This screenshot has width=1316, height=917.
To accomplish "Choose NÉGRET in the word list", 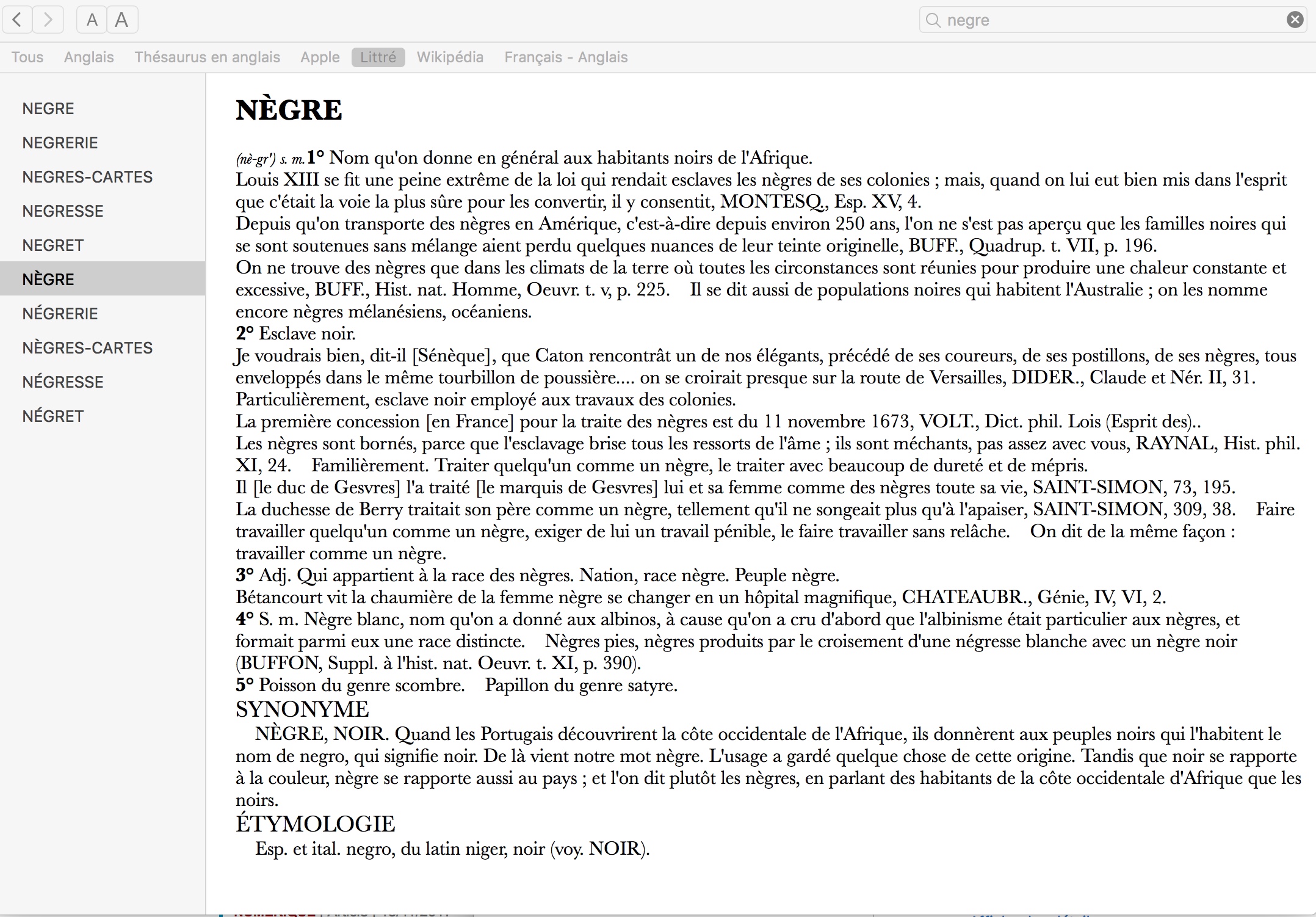I will (52, 416).
